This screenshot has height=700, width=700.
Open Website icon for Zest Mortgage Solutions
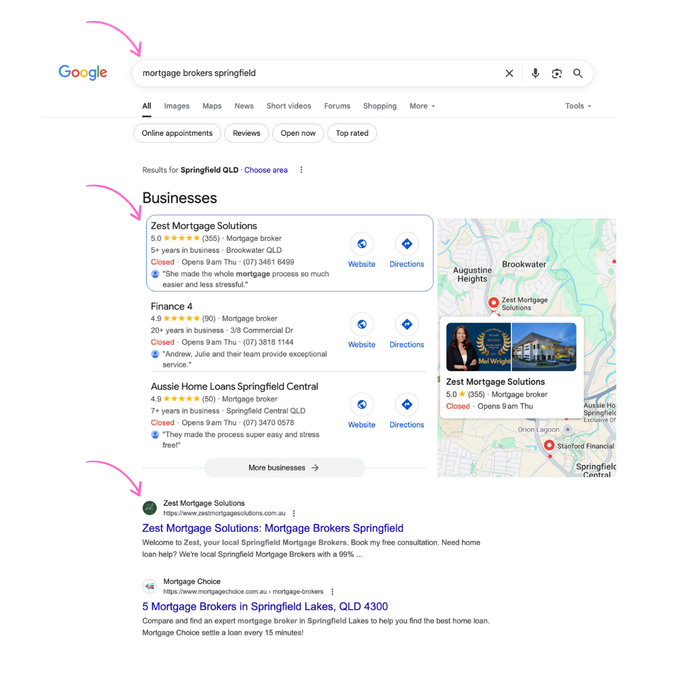[x=362, y=244]
